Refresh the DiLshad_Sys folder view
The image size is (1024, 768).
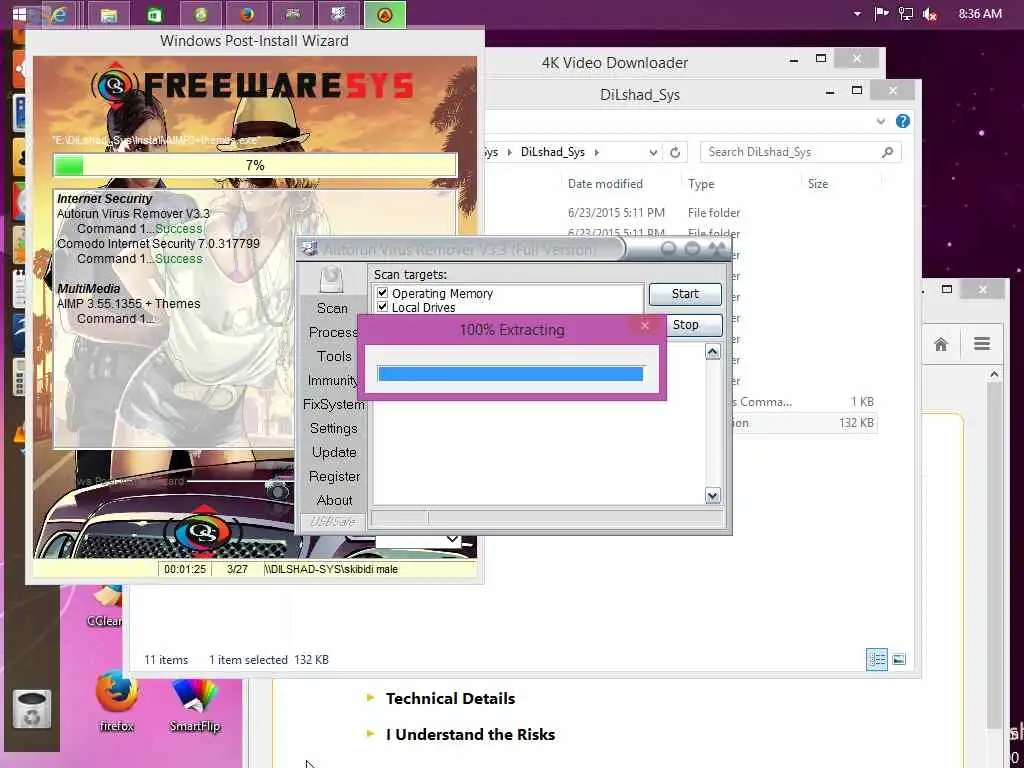pos(675,152)
